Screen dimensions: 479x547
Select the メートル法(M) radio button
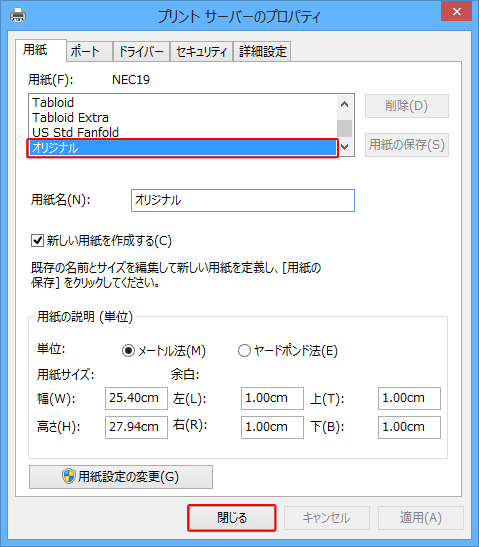pos(128,351)
